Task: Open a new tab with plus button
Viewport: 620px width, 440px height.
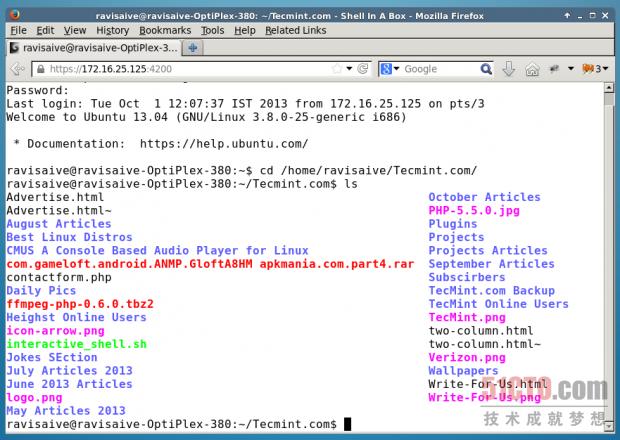Action: (x=193, y=48)
